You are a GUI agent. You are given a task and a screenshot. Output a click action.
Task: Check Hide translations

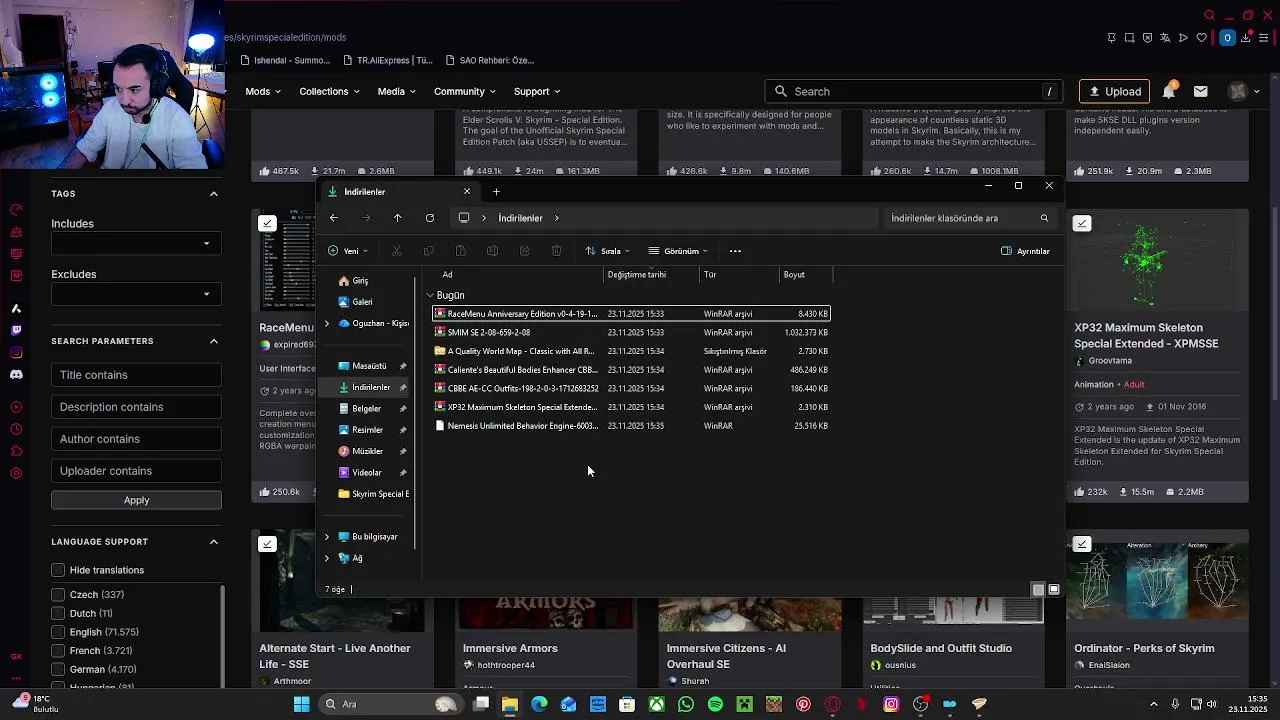(58, 570)
